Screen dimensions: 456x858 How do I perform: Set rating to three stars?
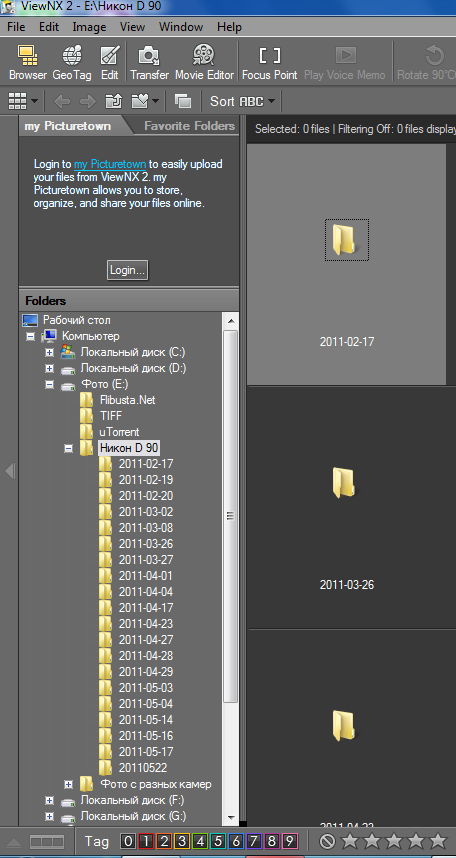(x=394, y=840)
